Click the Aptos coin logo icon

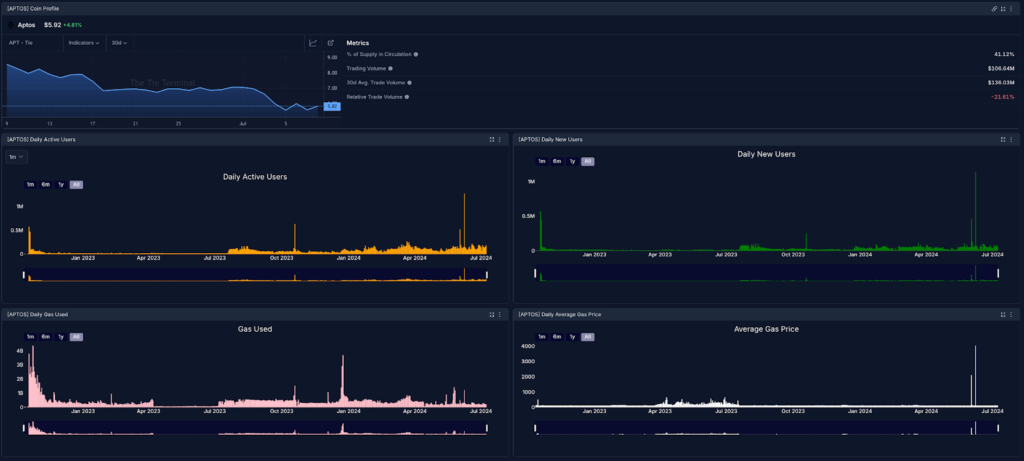10,25
